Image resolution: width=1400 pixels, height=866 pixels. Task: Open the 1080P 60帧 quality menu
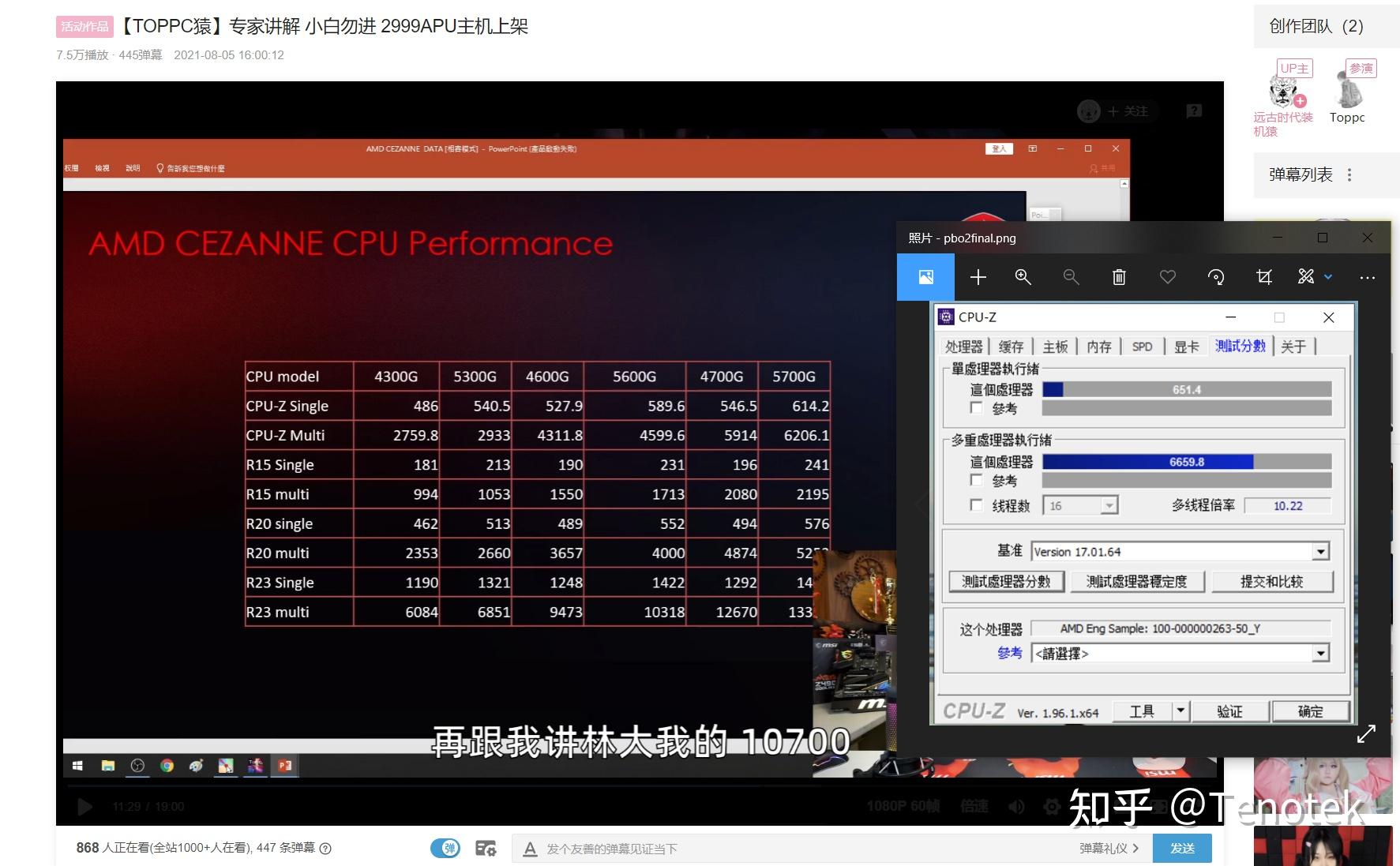point(903,806)
